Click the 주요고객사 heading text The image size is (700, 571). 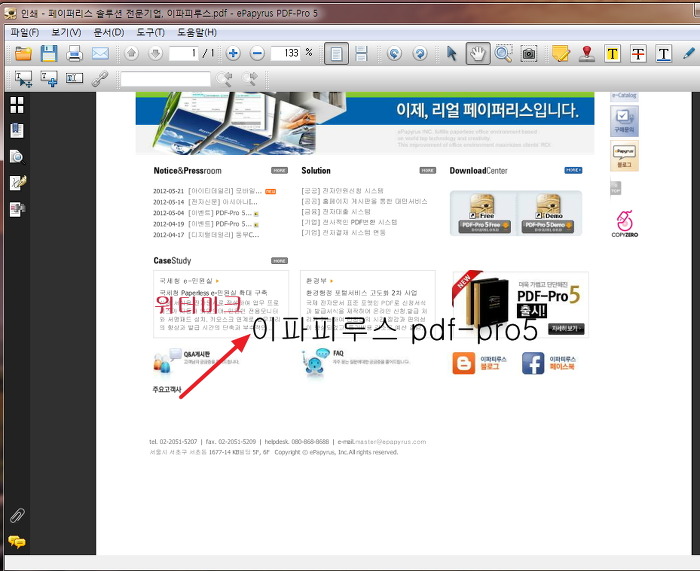(167, 390)
